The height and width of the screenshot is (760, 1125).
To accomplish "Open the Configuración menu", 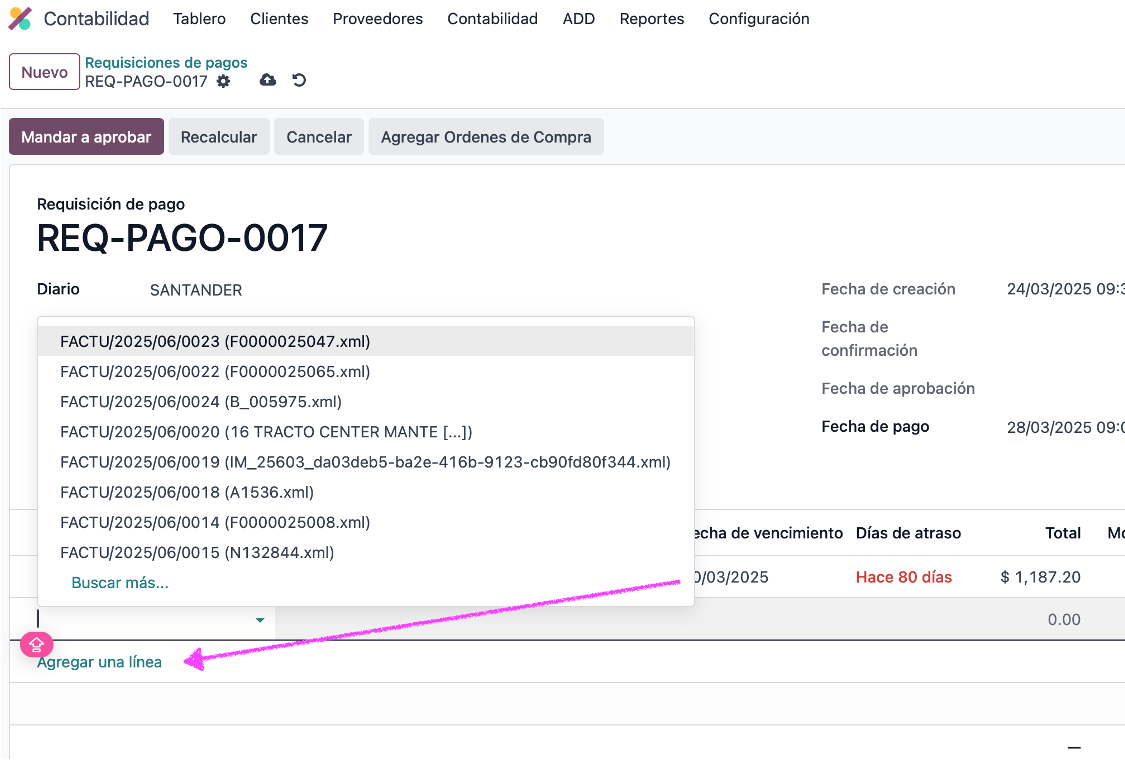I will [759, 19].
